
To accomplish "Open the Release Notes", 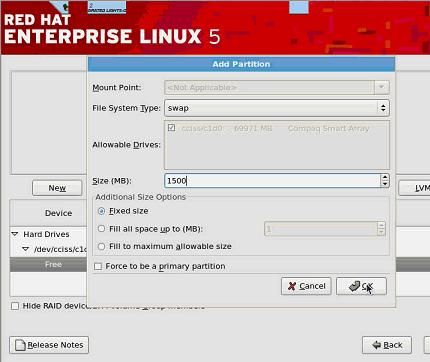I will [x=49, y=345].
